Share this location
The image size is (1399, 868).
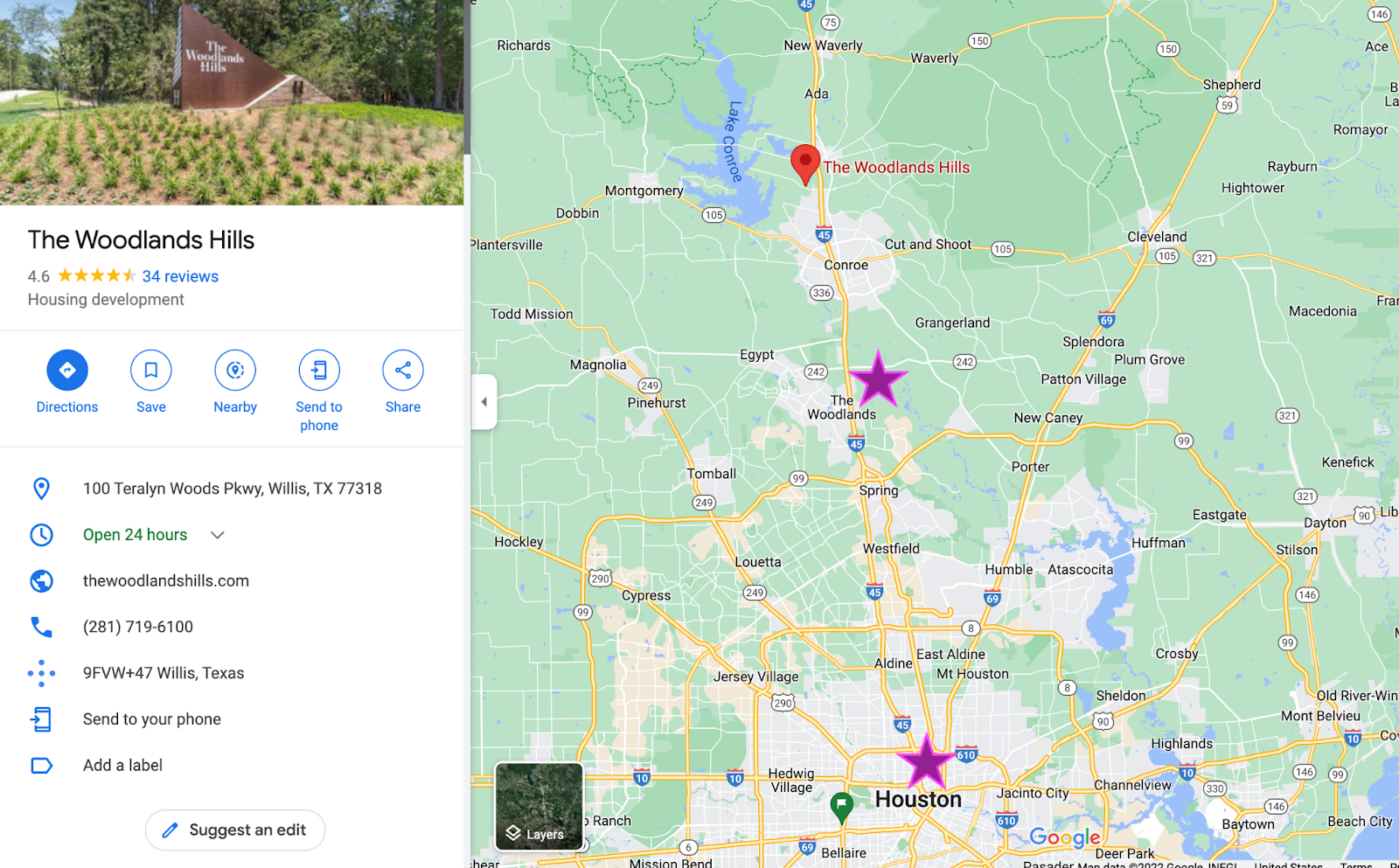point(403,371)
